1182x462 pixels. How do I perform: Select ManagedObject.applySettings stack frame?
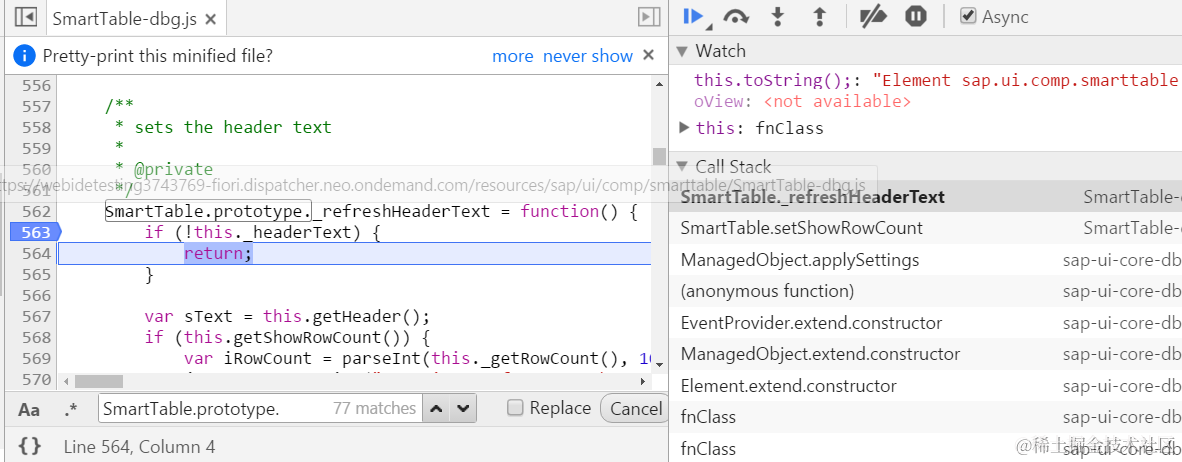pyautogui.click(x=926, y=260)
